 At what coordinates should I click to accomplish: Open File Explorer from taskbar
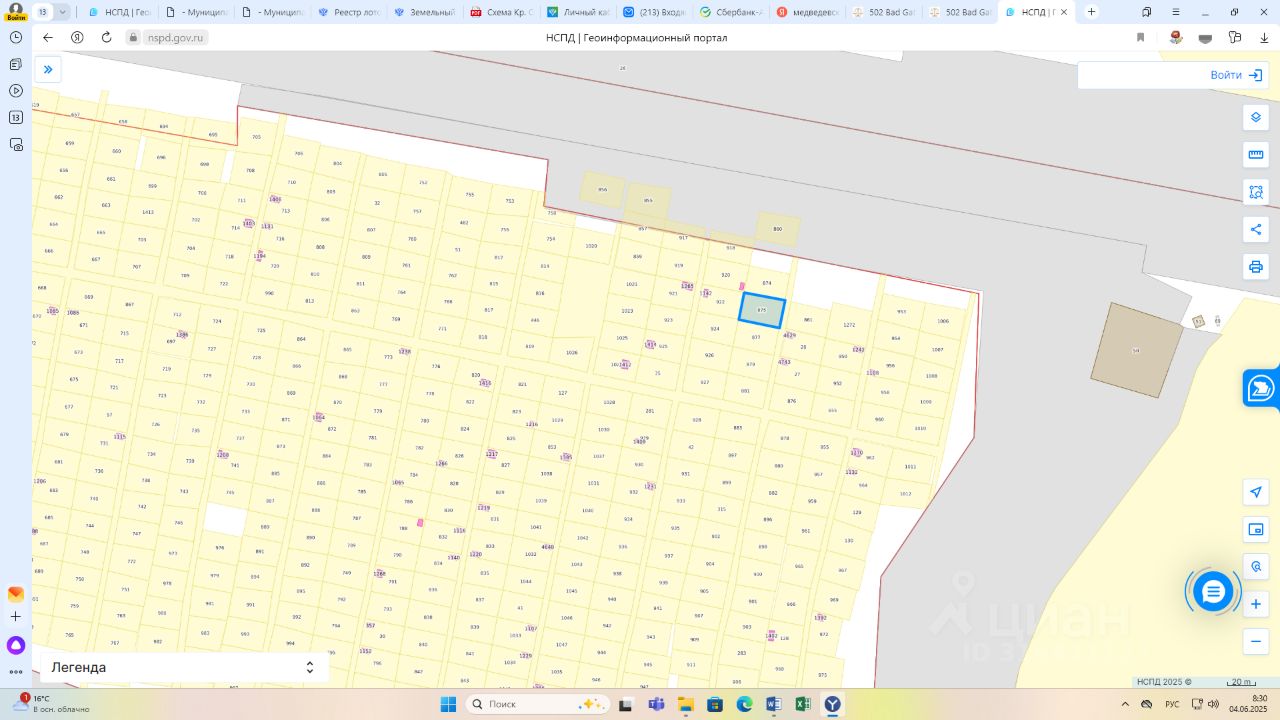[685, 704]
